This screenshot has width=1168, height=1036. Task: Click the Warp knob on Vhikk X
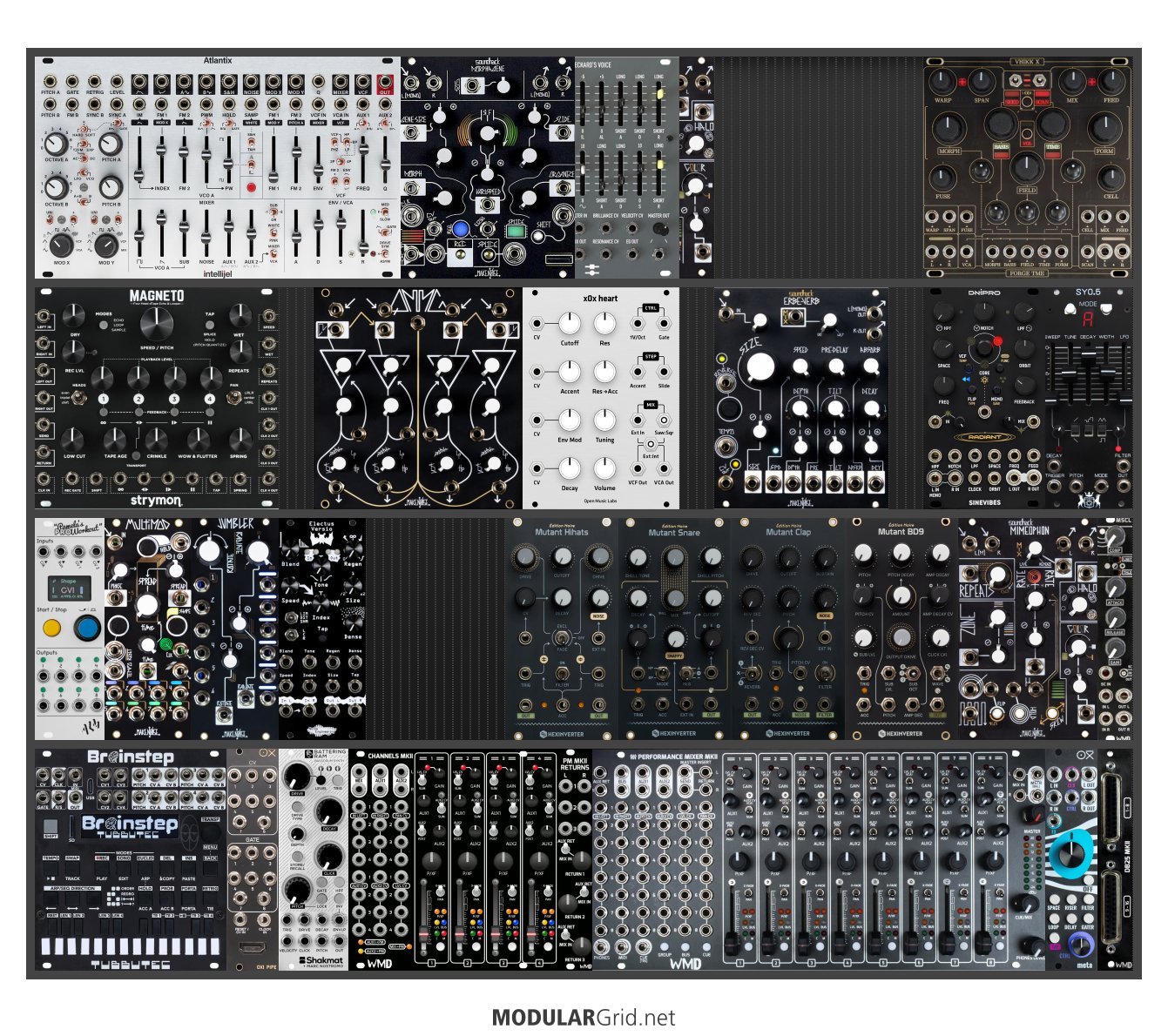(942, 82)
